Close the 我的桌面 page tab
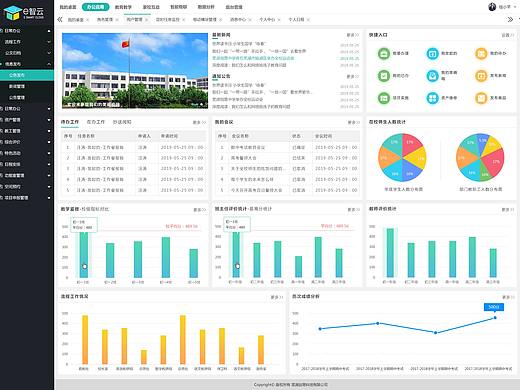The width and height of the screenshot is (520, 390). coord(87,20)
